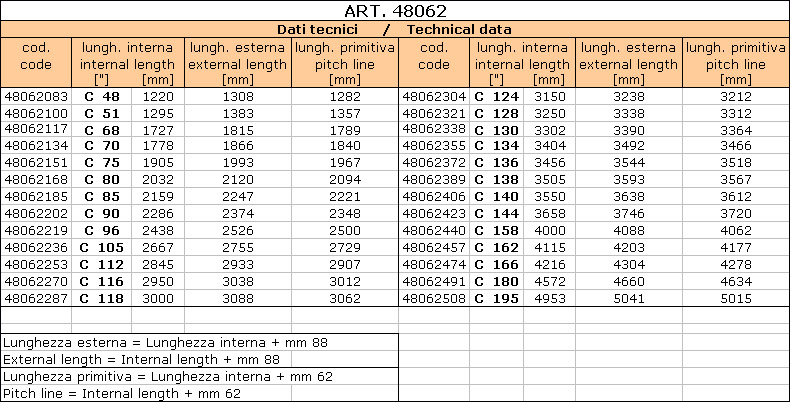Select the Dati tecnici / Technical data header

click(x=395, y=29)
